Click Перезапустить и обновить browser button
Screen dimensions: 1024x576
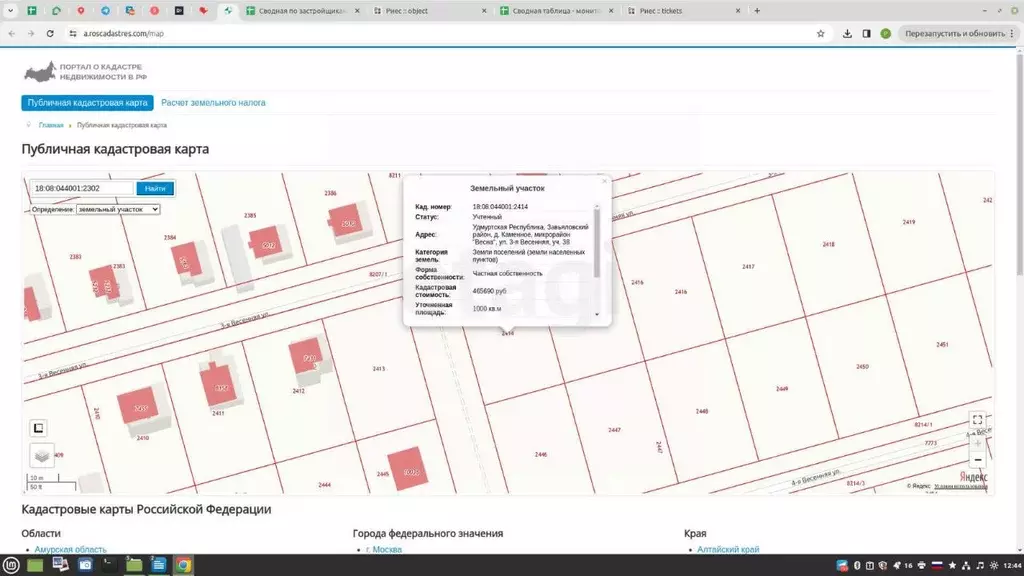(954, 33)
